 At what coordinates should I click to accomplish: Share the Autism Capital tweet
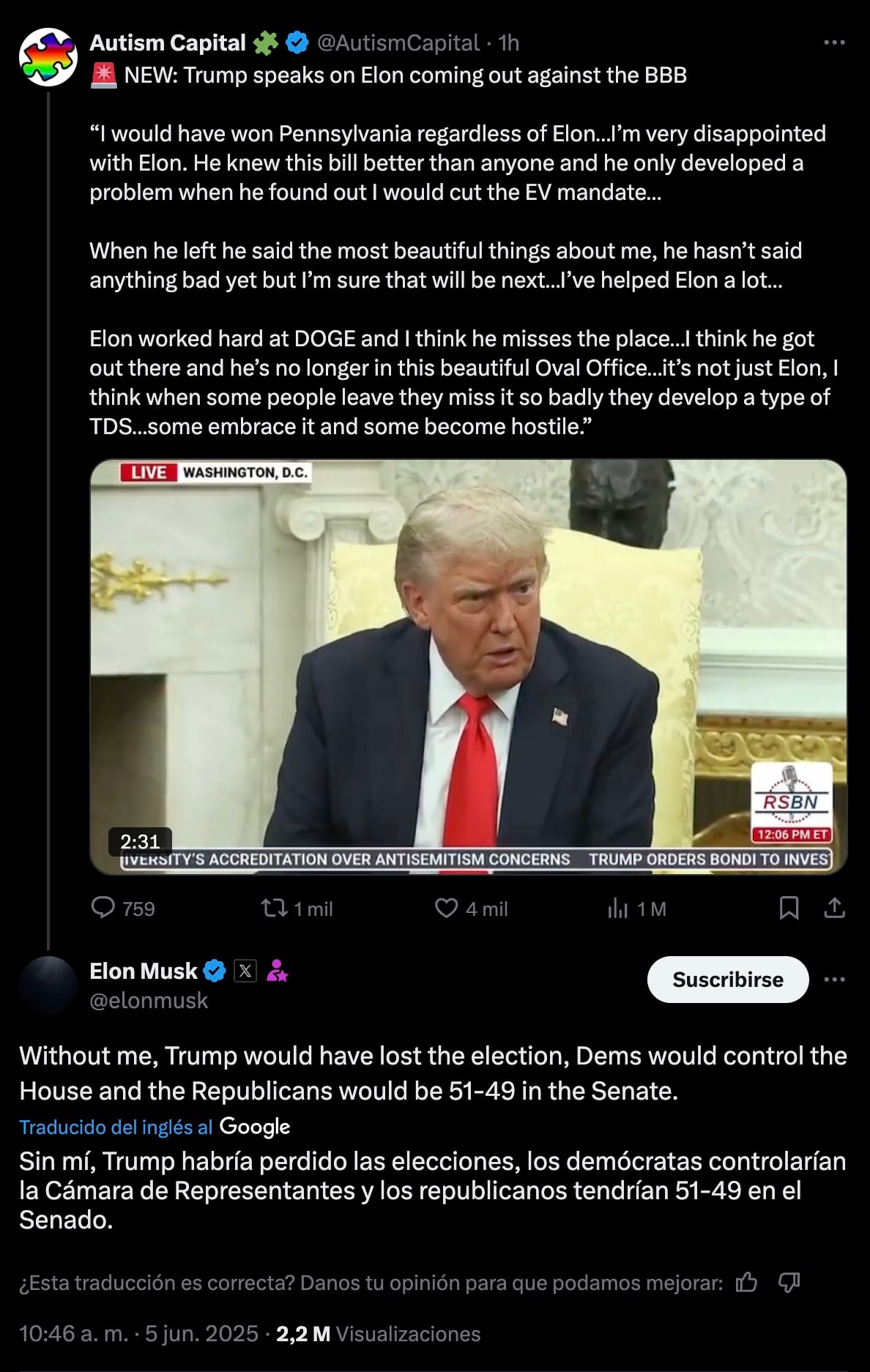click(x=834, y=909)
